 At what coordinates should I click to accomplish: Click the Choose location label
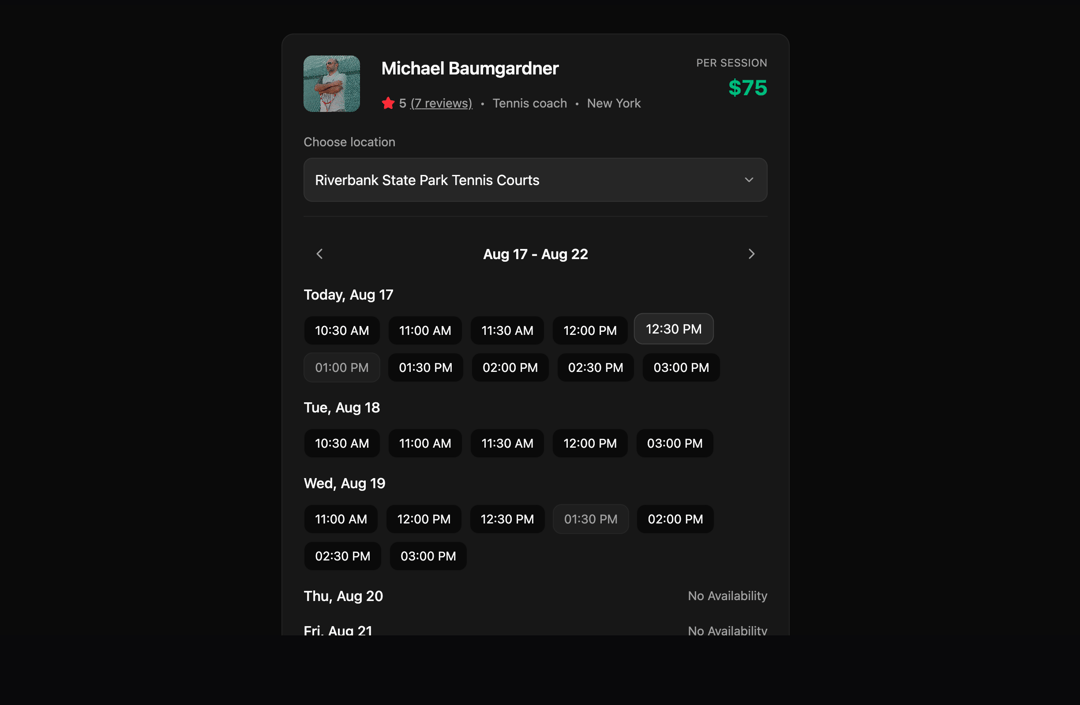pyautogui.click(x=349, y=142)
